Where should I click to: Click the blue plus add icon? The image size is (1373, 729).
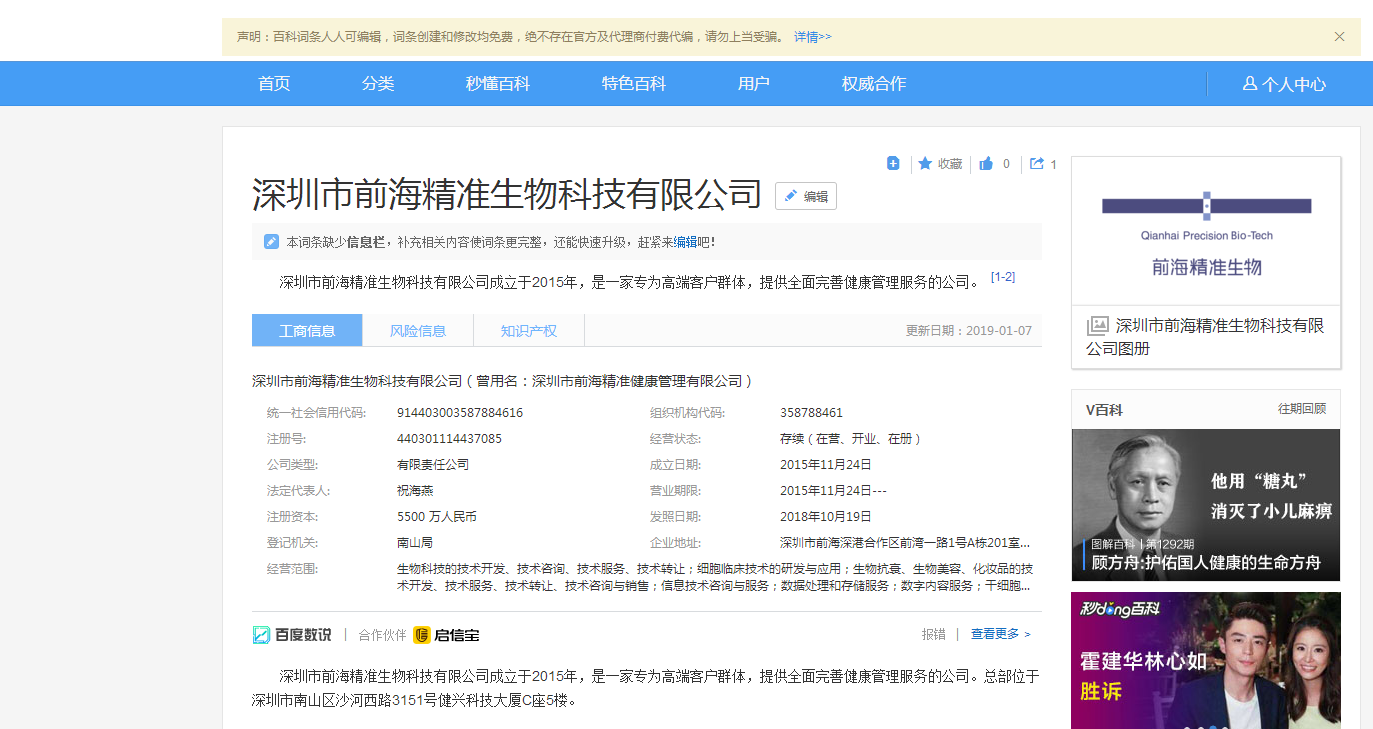893,163
